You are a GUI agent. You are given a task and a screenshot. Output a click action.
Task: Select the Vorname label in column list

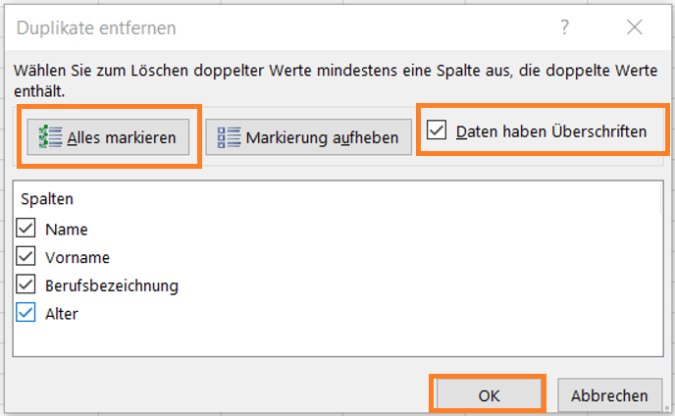tap(77, 258)
